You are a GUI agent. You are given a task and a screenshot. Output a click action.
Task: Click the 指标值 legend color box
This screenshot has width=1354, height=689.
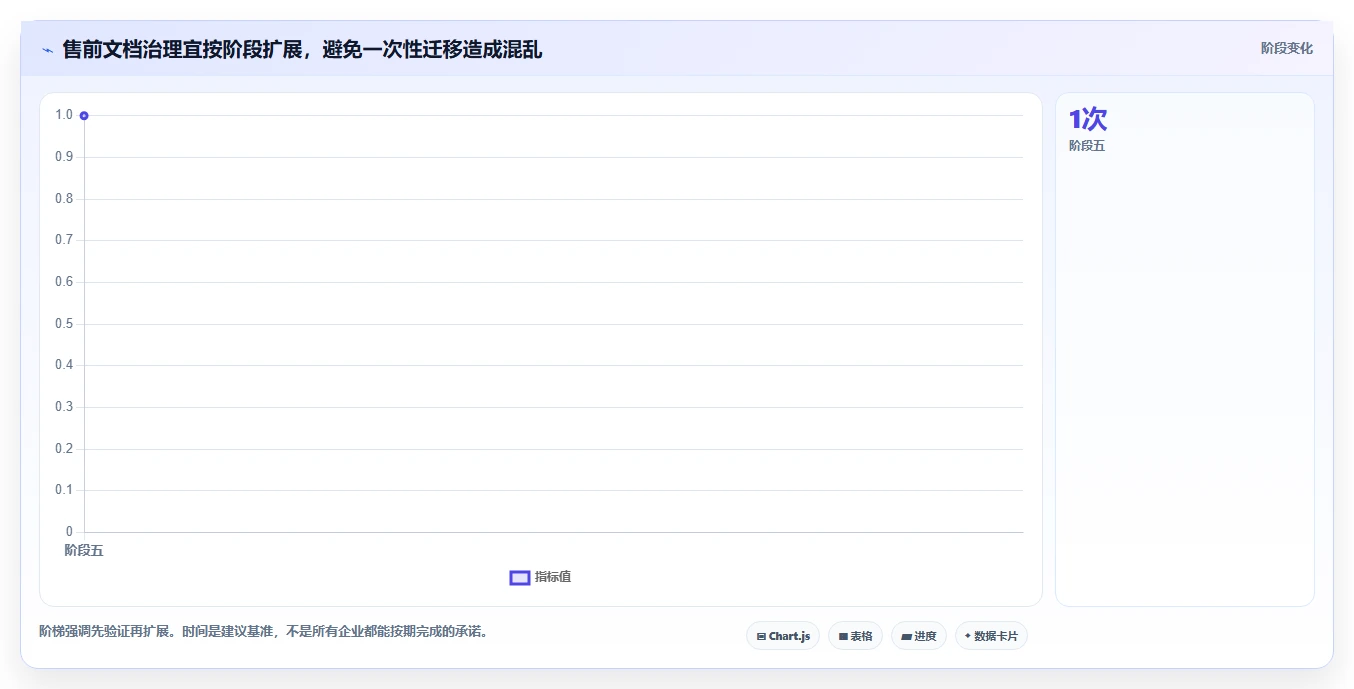coord(520,578)
